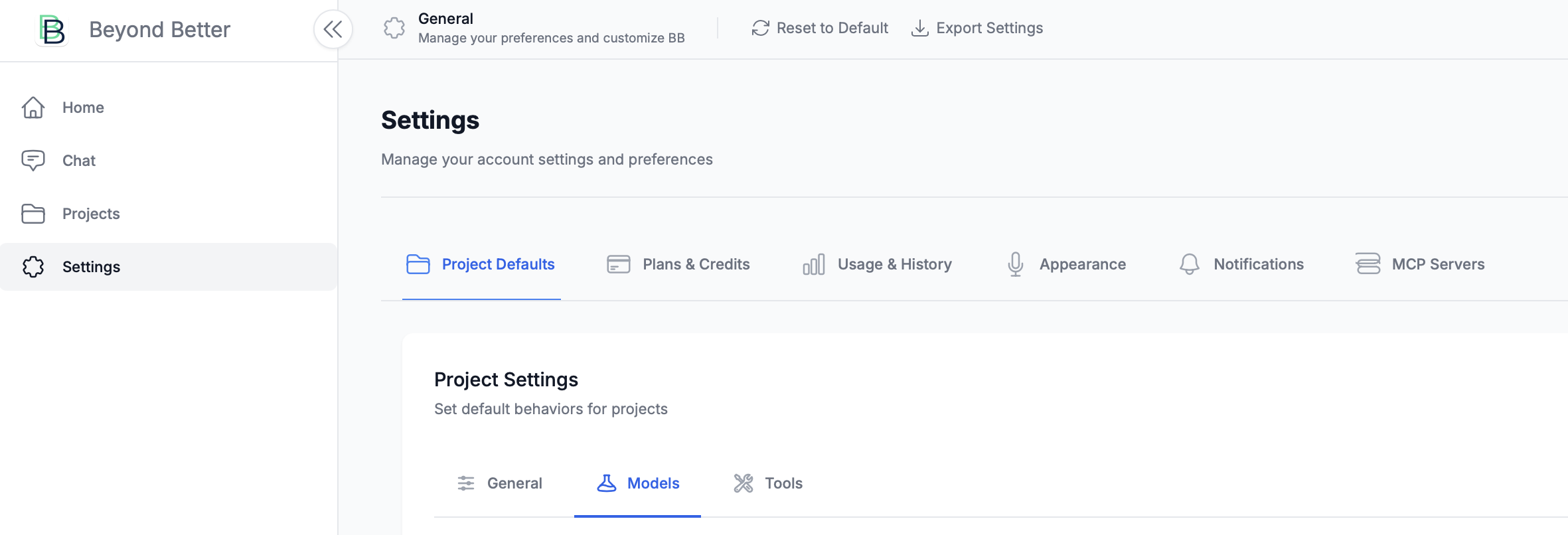Screen dimensions: 1568x535
Task: Click the Beyond Better logo icon
Action: point(52,30)
